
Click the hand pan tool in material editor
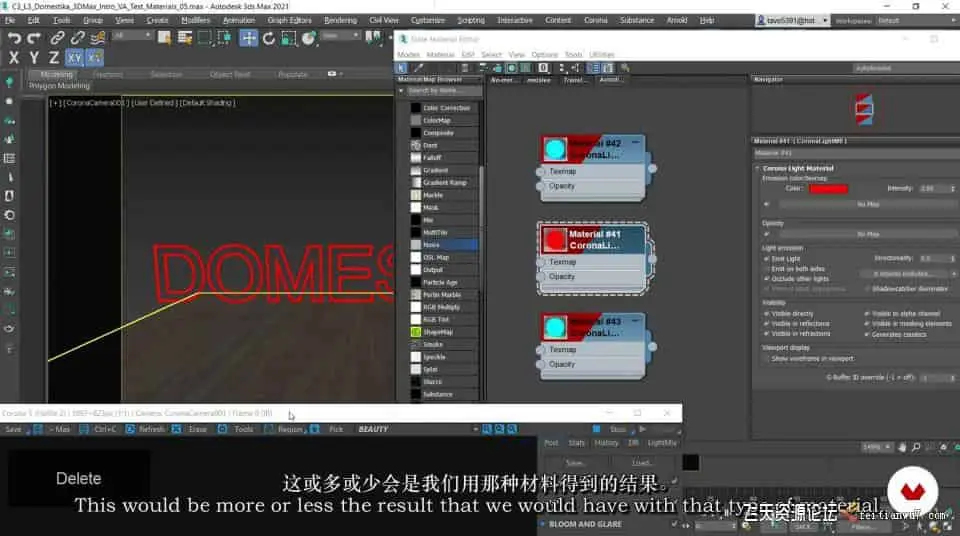(x=902, y=447)
